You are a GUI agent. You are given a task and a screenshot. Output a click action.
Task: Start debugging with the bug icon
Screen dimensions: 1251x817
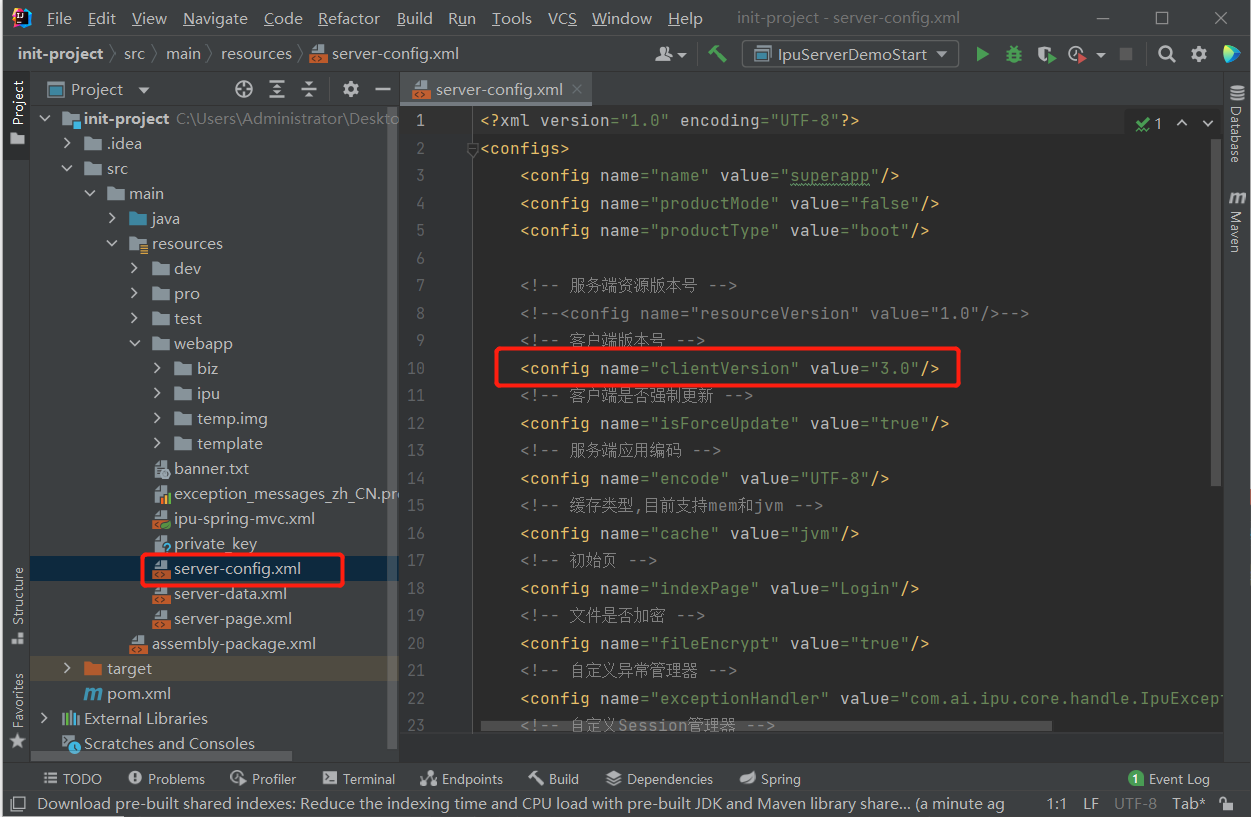click(x=1014, y=54)
